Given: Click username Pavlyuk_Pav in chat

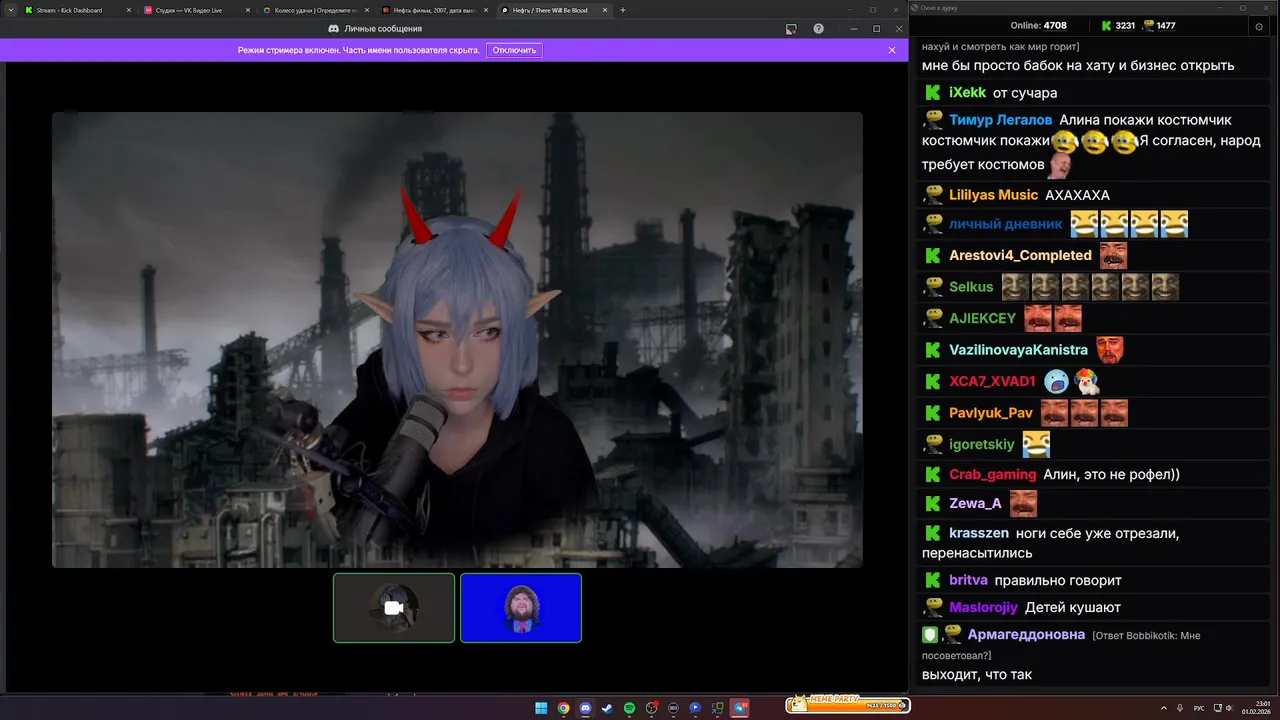Looking at the screenshot, I should coord(991,413).
